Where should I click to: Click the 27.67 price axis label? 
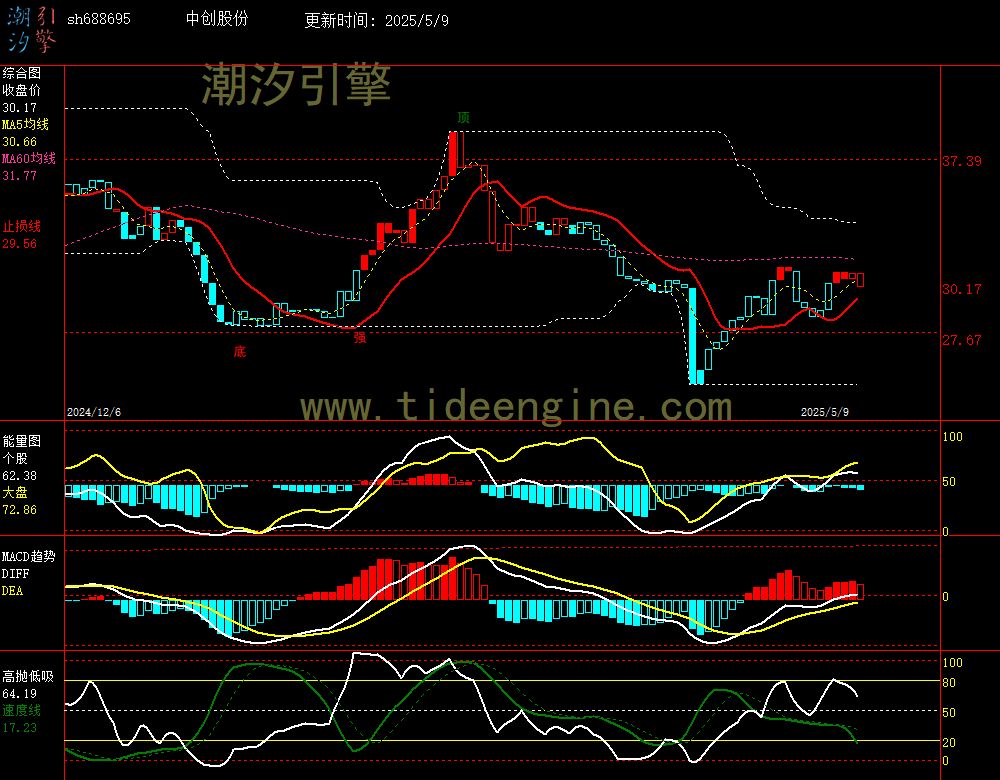[962, 340]
